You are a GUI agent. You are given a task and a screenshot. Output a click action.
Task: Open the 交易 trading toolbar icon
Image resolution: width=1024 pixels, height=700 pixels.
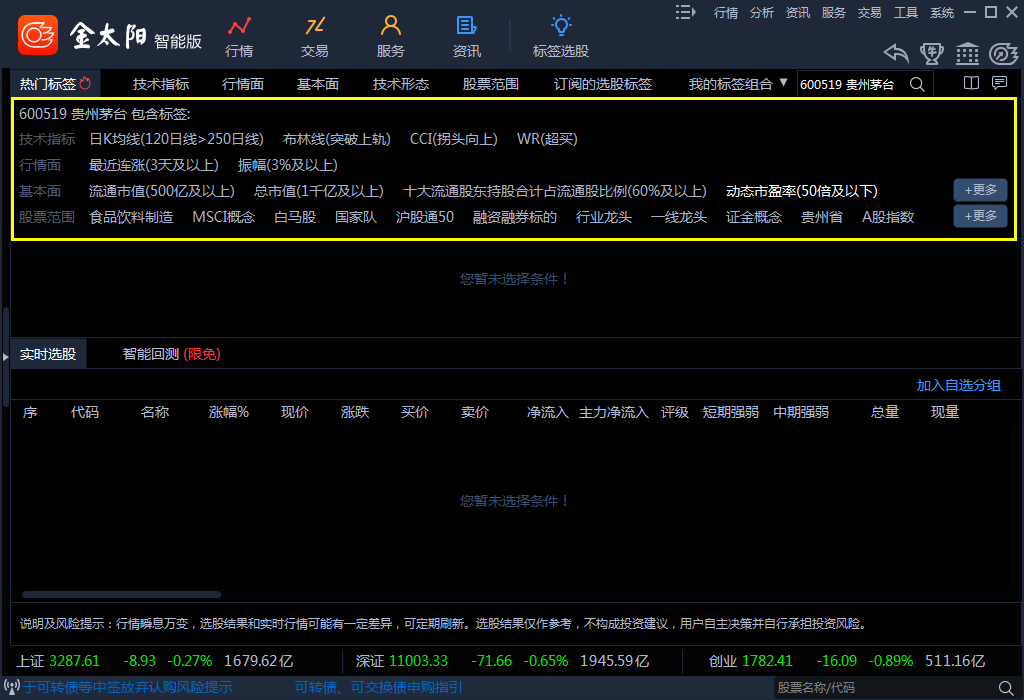(315, 37)
